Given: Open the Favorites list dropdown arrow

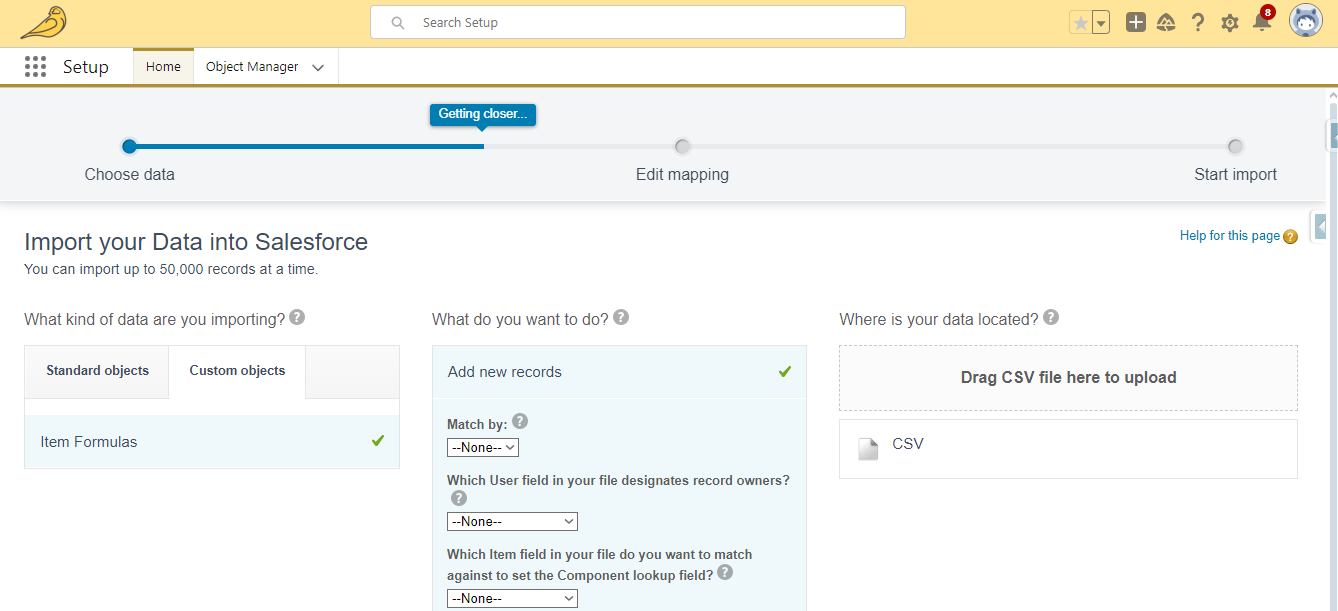Looking at the screenshot, I should [1101, 22].
